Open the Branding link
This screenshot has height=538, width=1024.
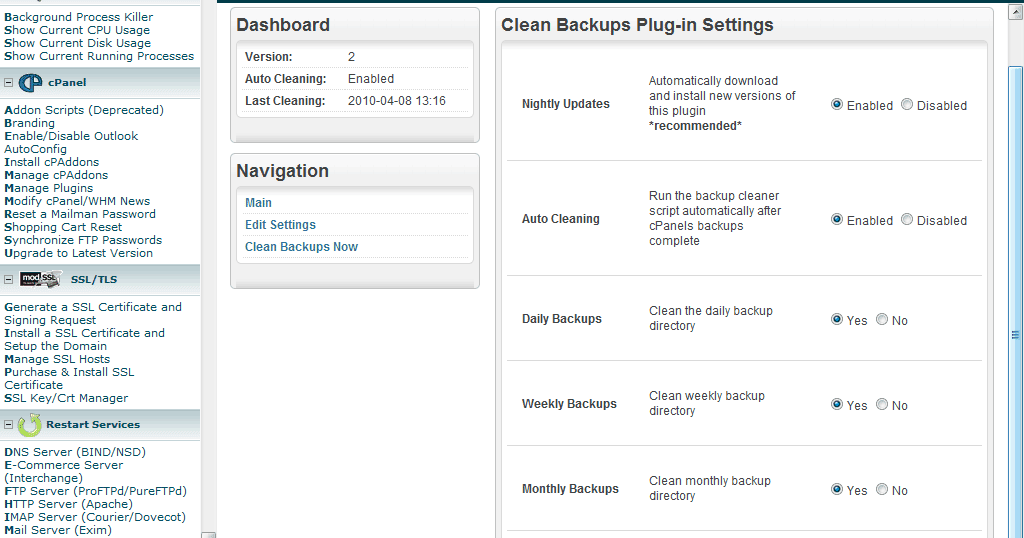(x=29, y=123)
